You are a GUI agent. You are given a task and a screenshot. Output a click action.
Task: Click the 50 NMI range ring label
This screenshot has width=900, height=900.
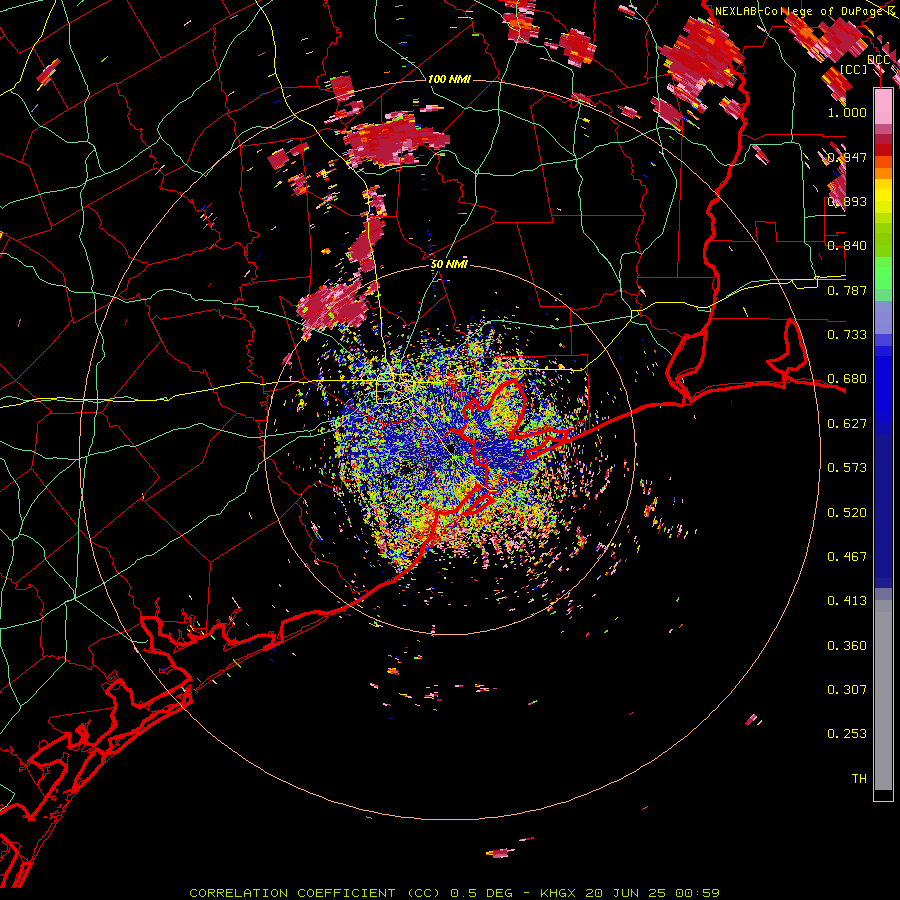[x=449, y=264]
